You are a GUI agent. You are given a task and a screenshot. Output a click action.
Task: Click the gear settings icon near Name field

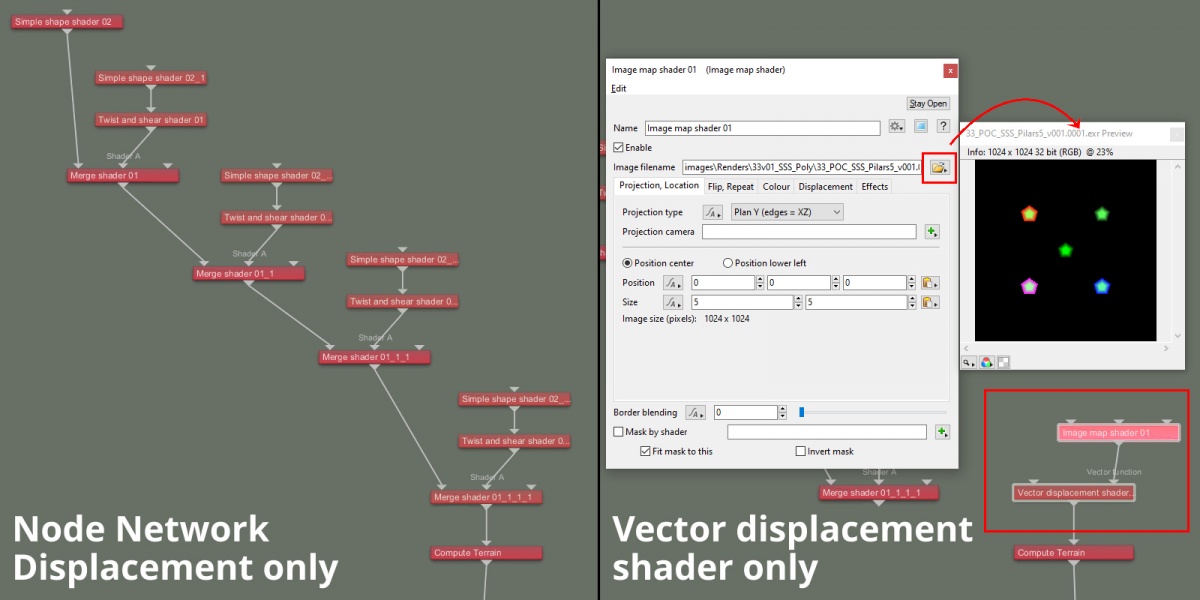tap(895, 126)
